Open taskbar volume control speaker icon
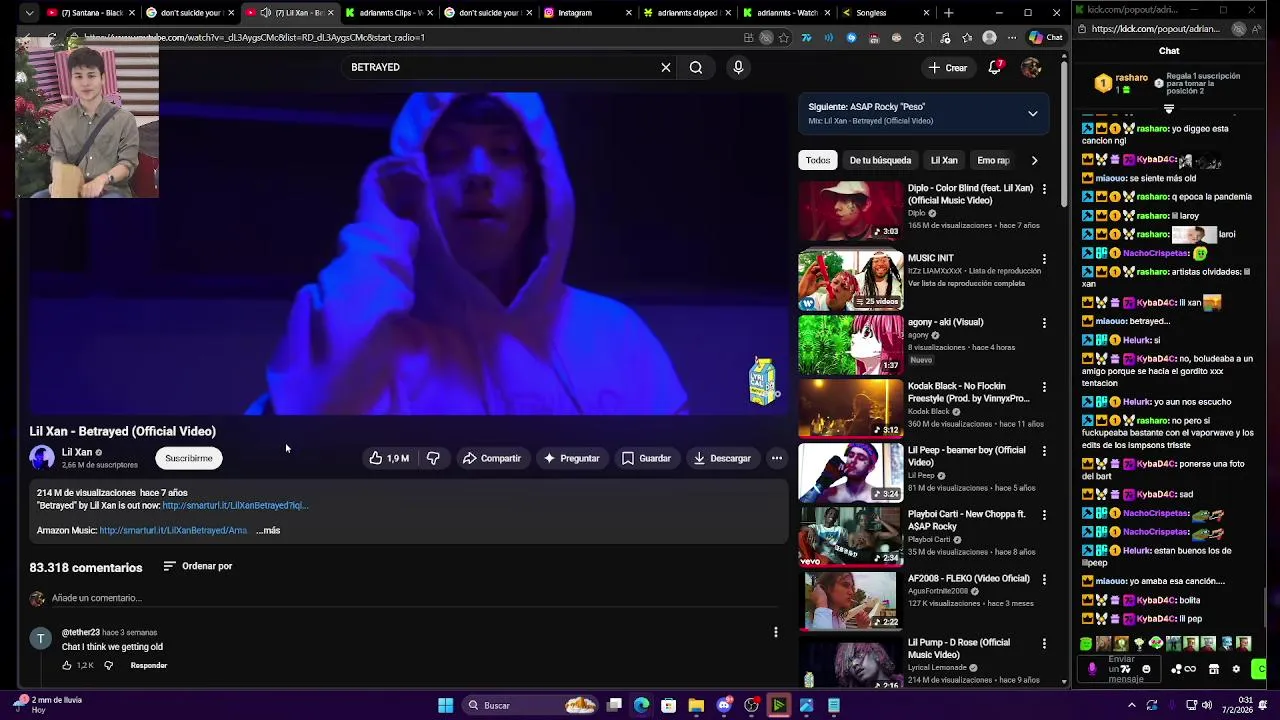Screen dimensions: 1280x720 click(1207, 705)
